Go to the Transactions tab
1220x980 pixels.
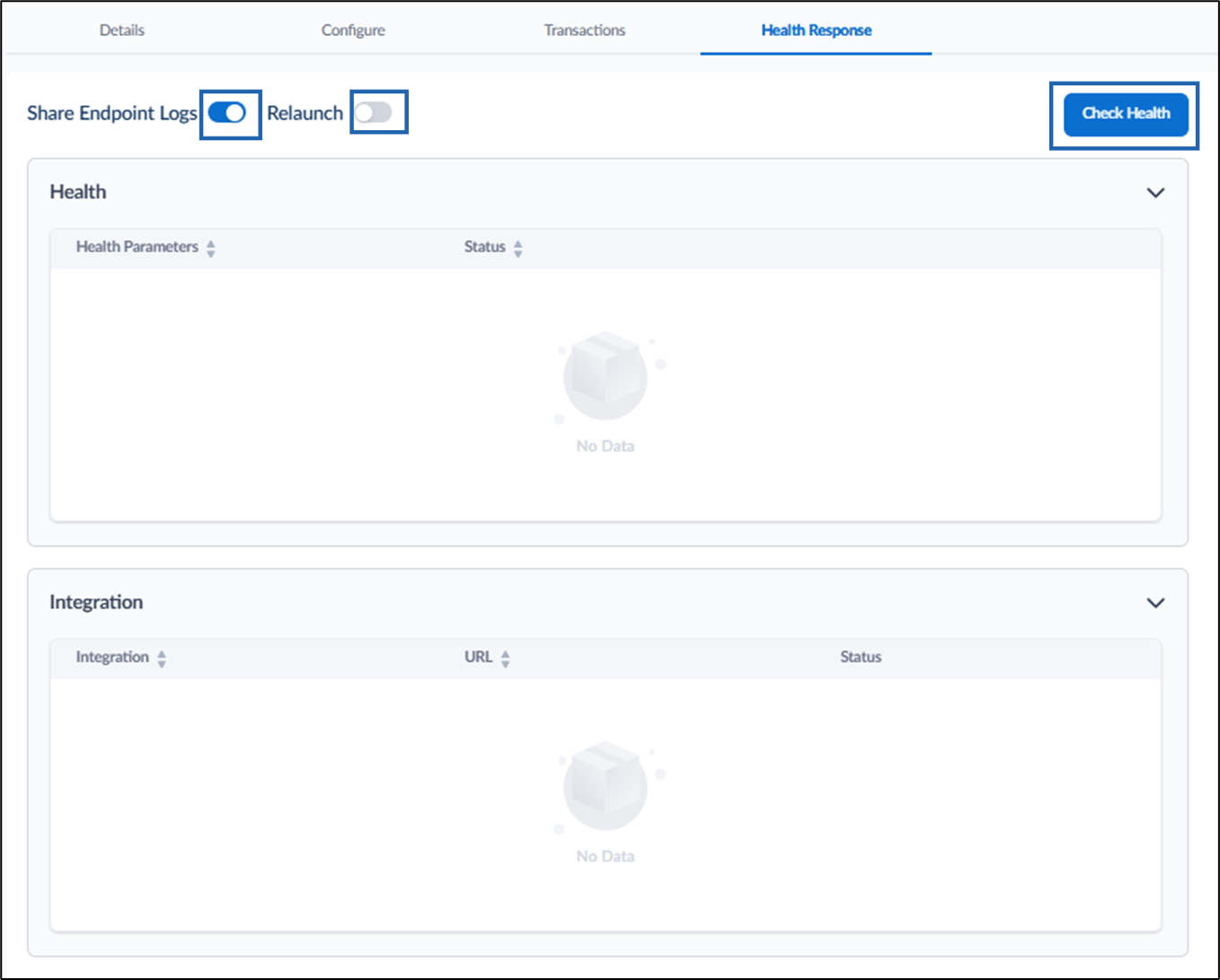point(585,30)
